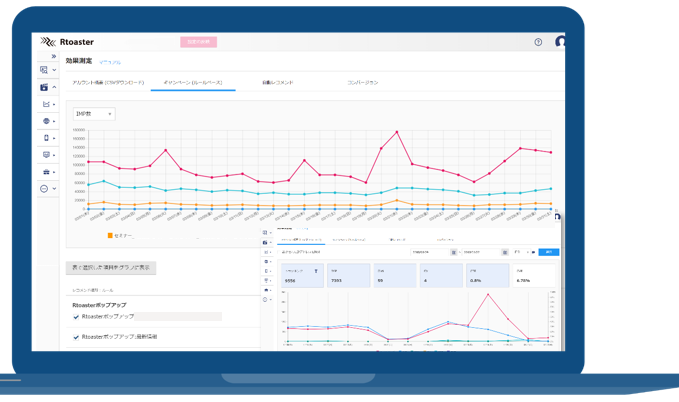This screenshot has width=679, height=402.
Task: Switch to アカウント情報 (CSVダウンロード) tab
Action: 108,83
